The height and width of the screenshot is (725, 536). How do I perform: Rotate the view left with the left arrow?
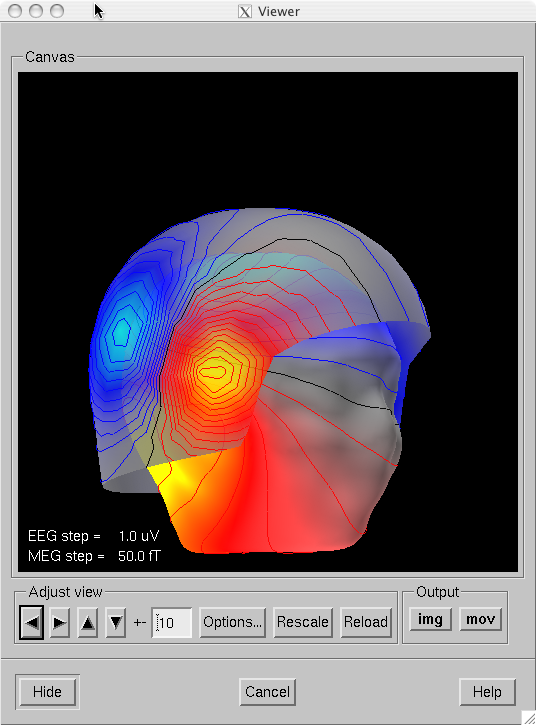click(x=32, y=622)
